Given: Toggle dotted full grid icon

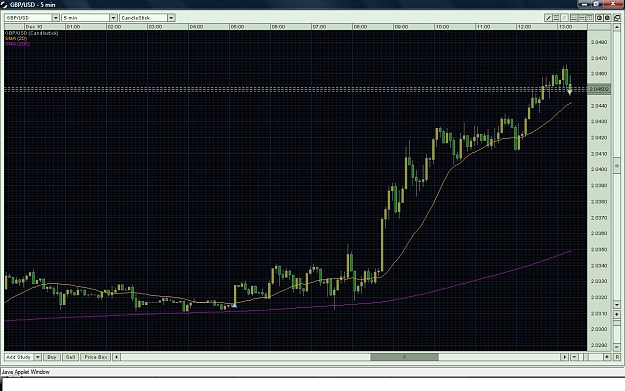Looking at the screenshot, I should click(x=590, y=18).
